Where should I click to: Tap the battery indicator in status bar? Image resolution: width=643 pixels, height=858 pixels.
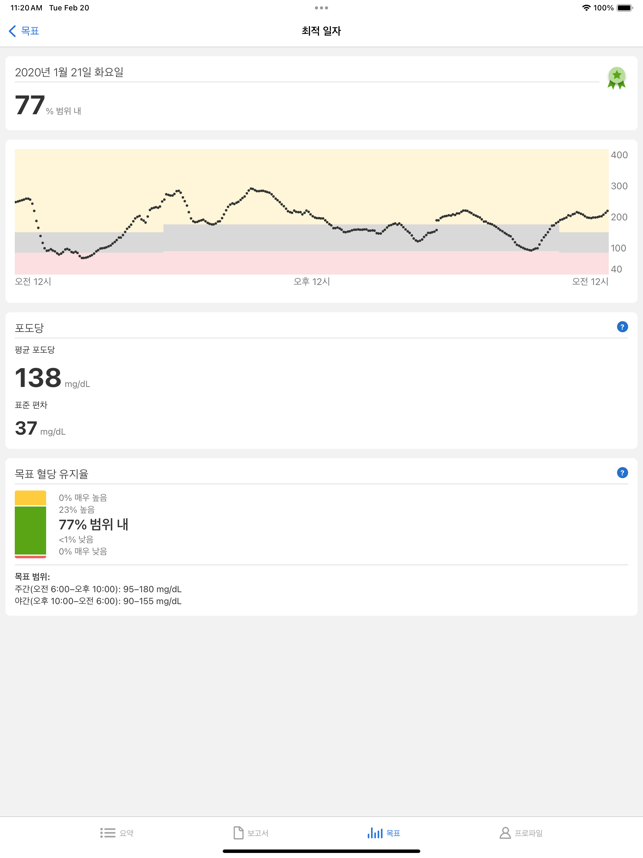click(625, 8)
